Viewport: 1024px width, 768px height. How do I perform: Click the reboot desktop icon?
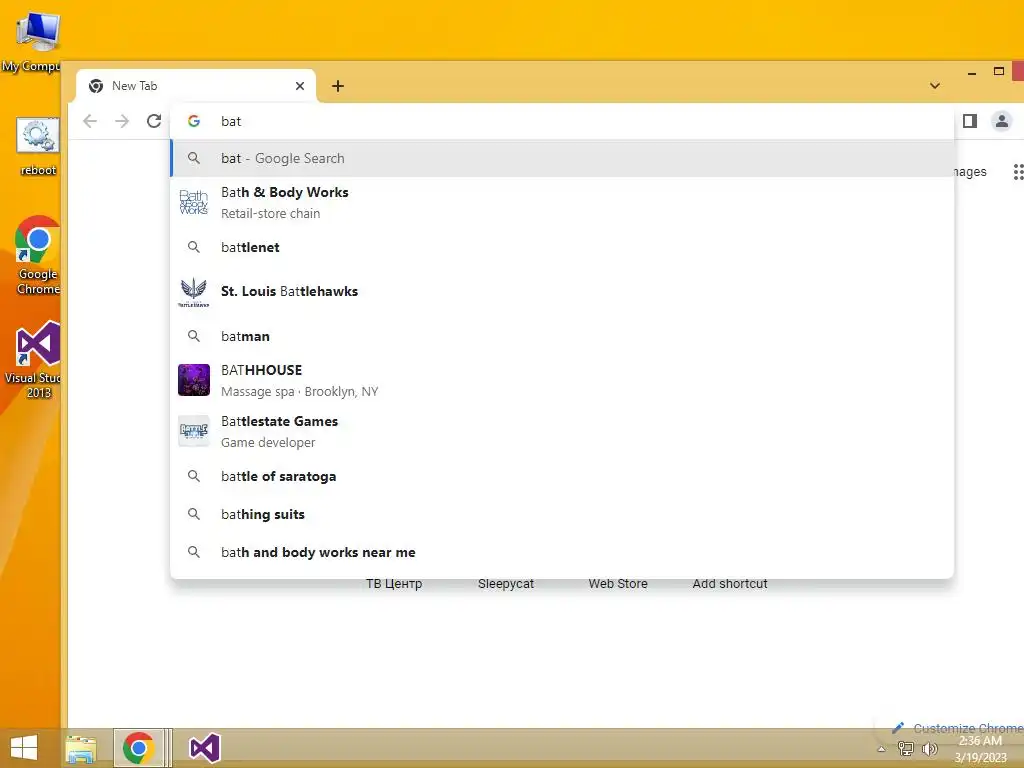coord(38,147)
